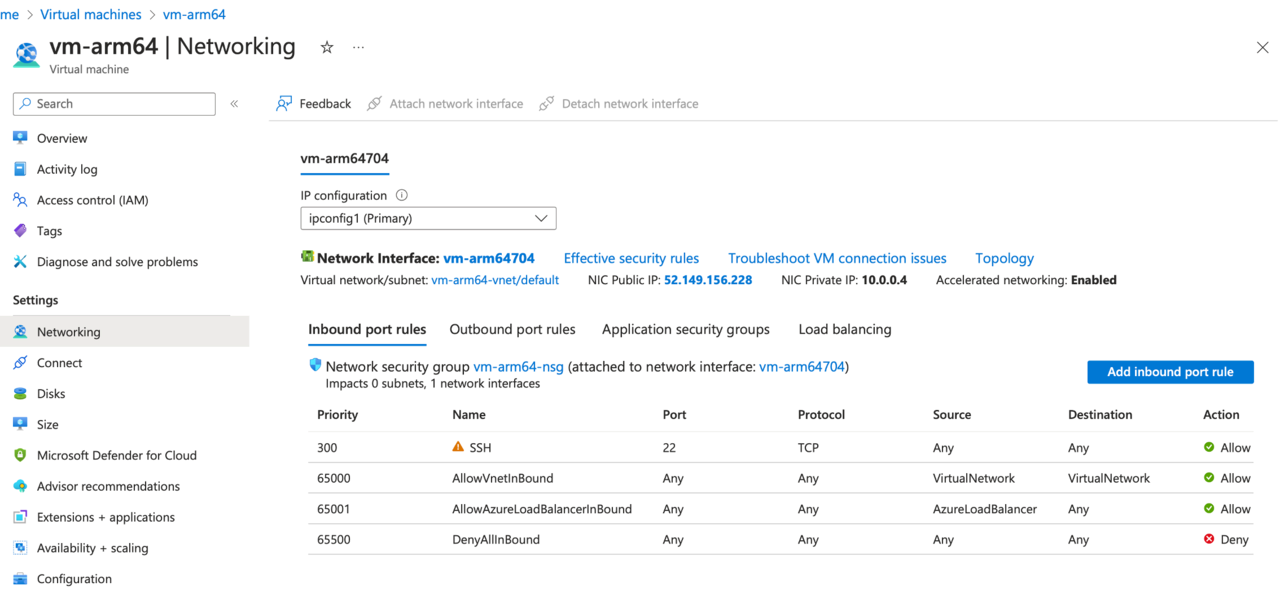Image resolution: width=1280 pixels, height=591 pixels.
Task: Select Diagnose and solve problems
Action: click(117, 262)
